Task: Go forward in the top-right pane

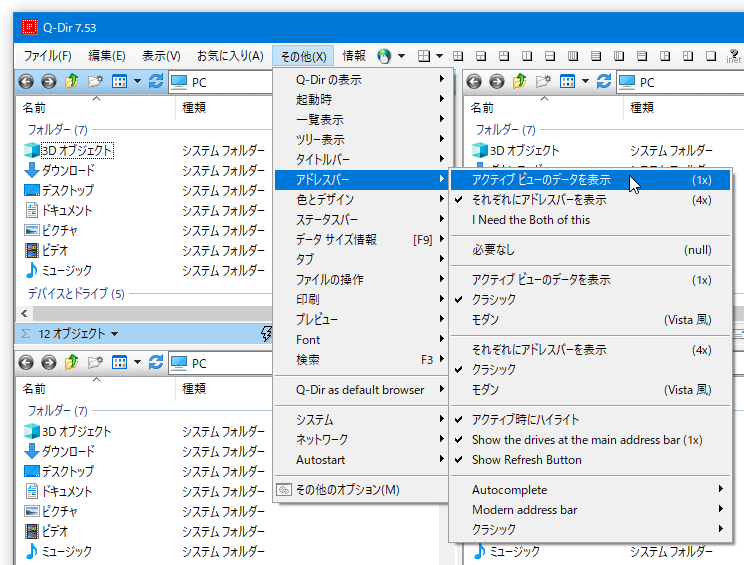Action: coord(496,82)
